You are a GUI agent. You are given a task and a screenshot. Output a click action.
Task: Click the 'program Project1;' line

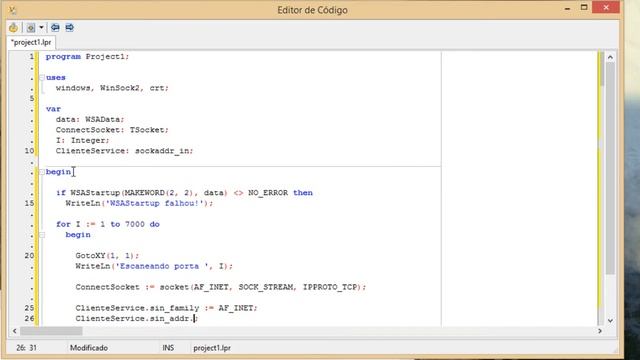87,57
